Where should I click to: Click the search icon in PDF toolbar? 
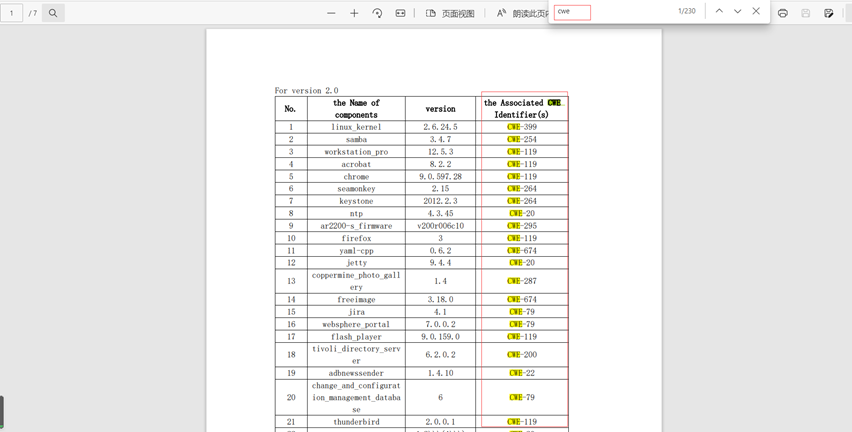53,13
